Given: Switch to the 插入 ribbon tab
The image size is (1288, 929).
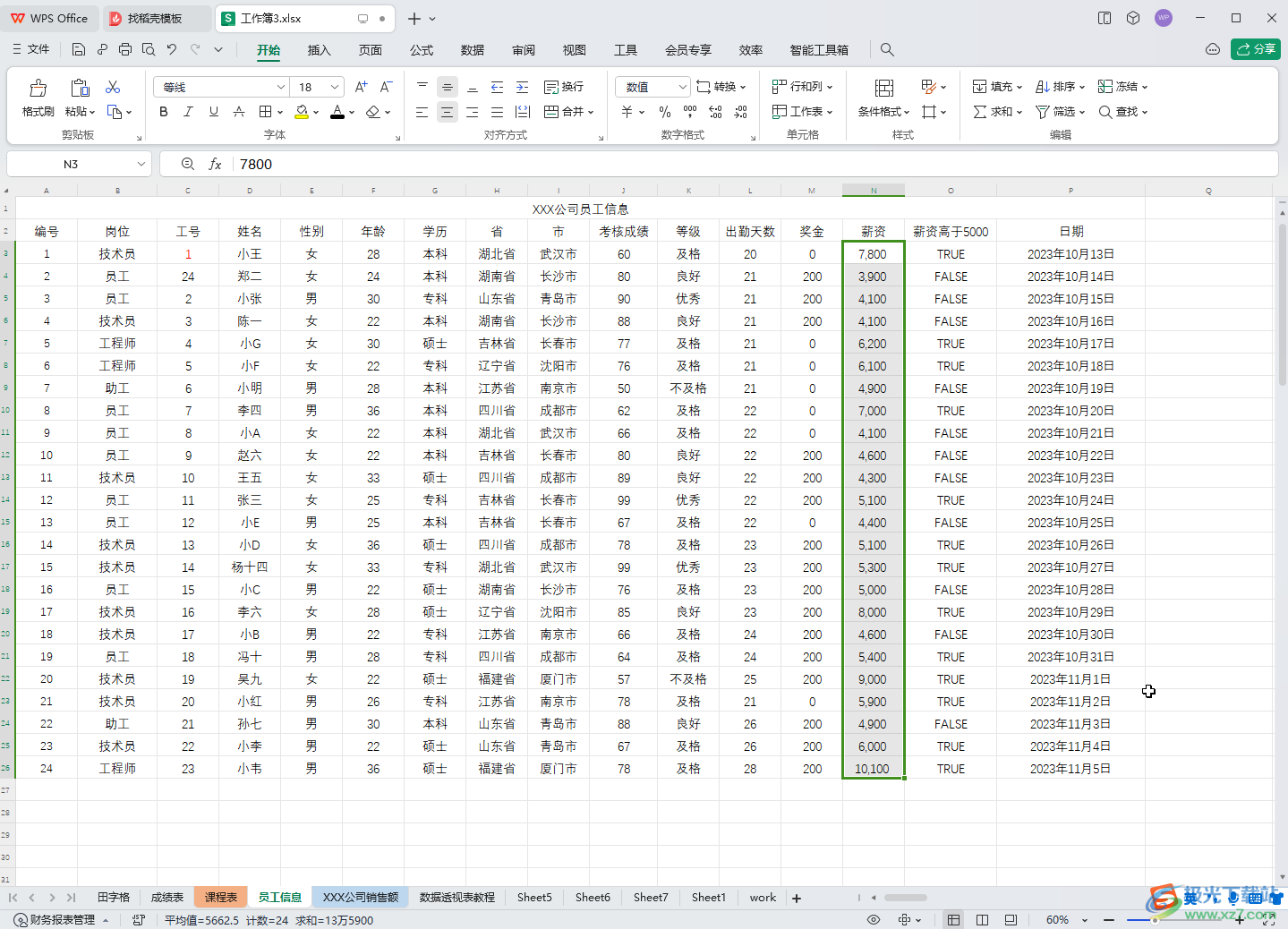Looking at the screenshot, I should click(320, 50).
